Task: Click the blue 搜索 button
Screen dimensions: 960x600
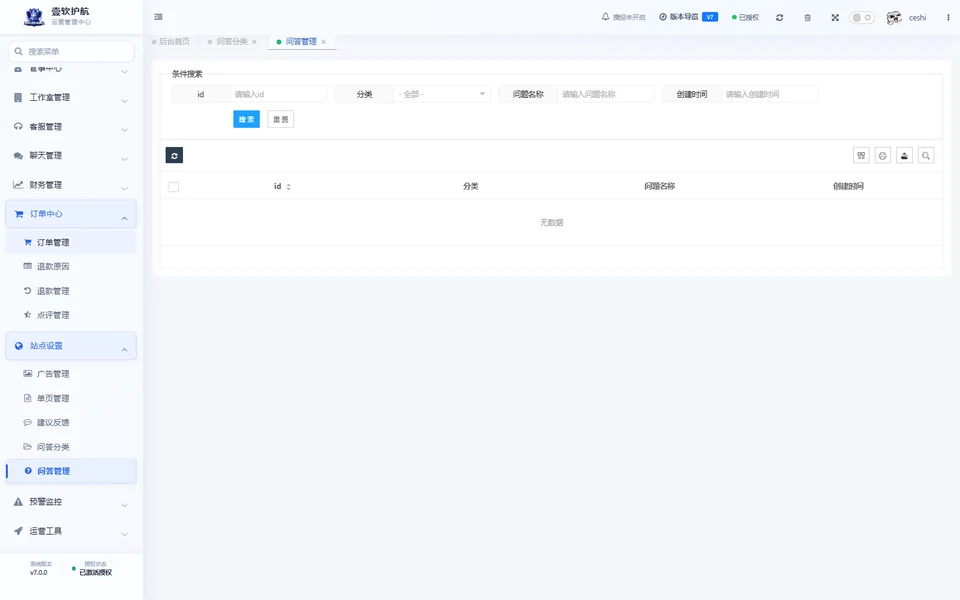Action: coord(247,119)
